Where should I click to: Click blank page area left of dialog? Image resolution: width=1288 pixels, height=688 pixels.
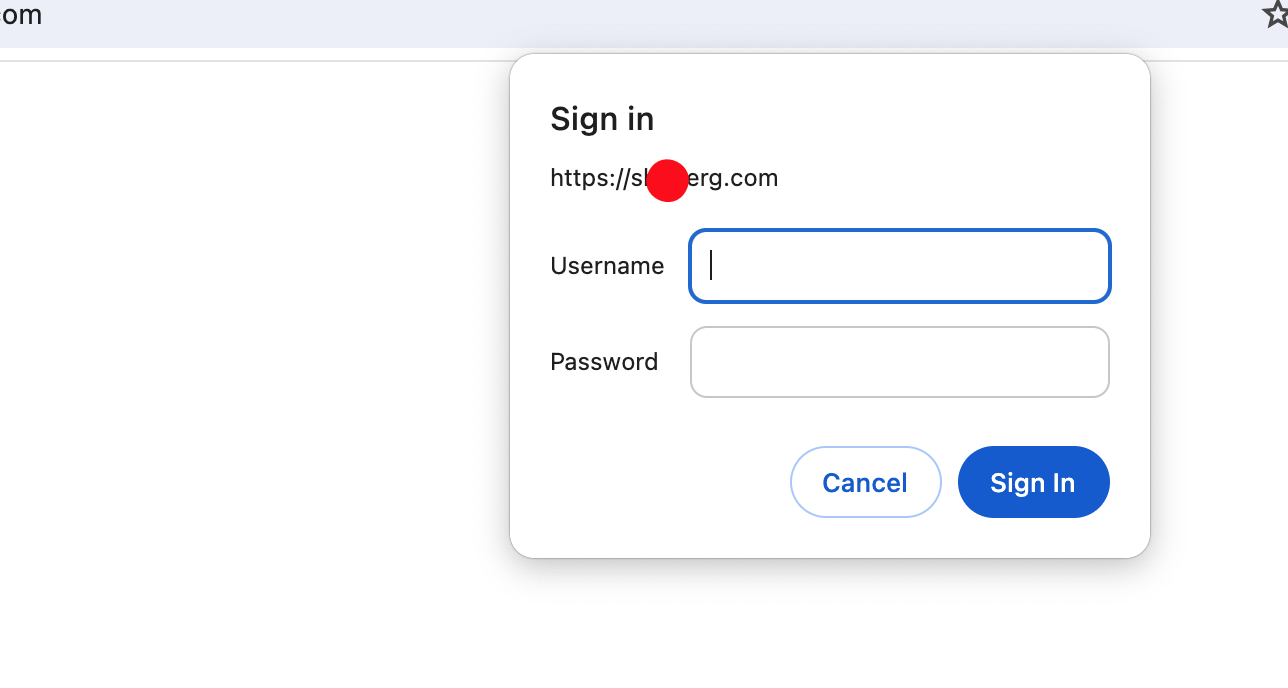[250, 350]
